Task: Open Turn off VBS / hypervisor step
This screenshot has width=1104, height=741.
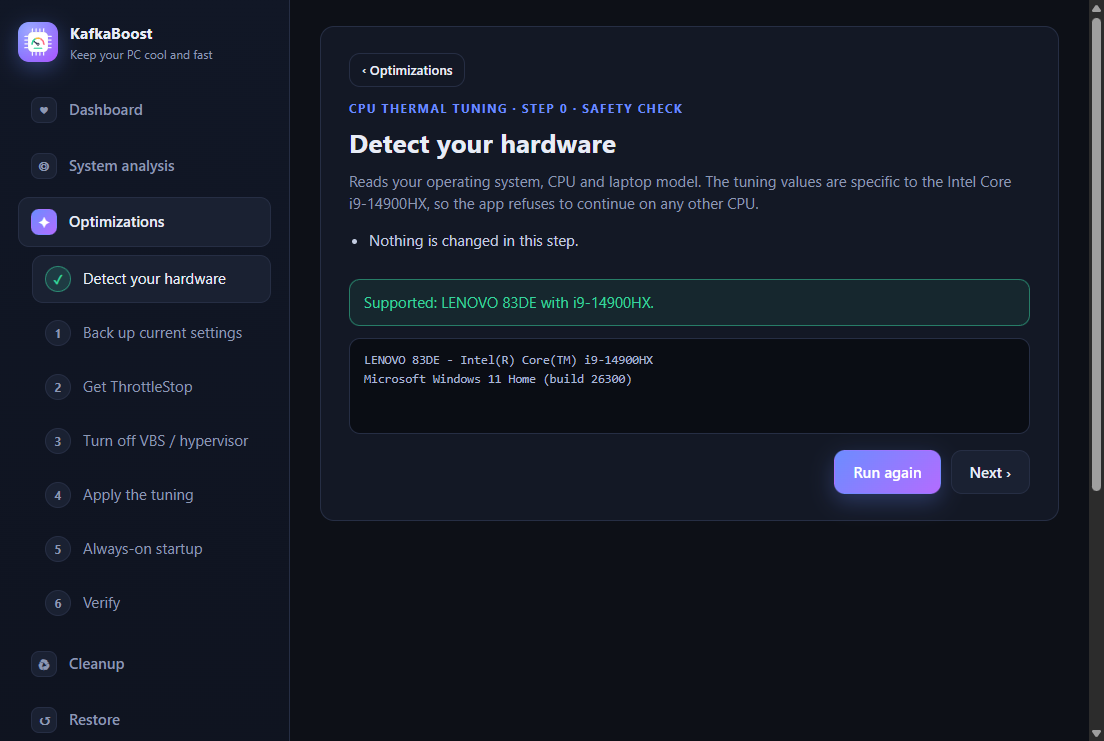Action: (x=151, y=442)
